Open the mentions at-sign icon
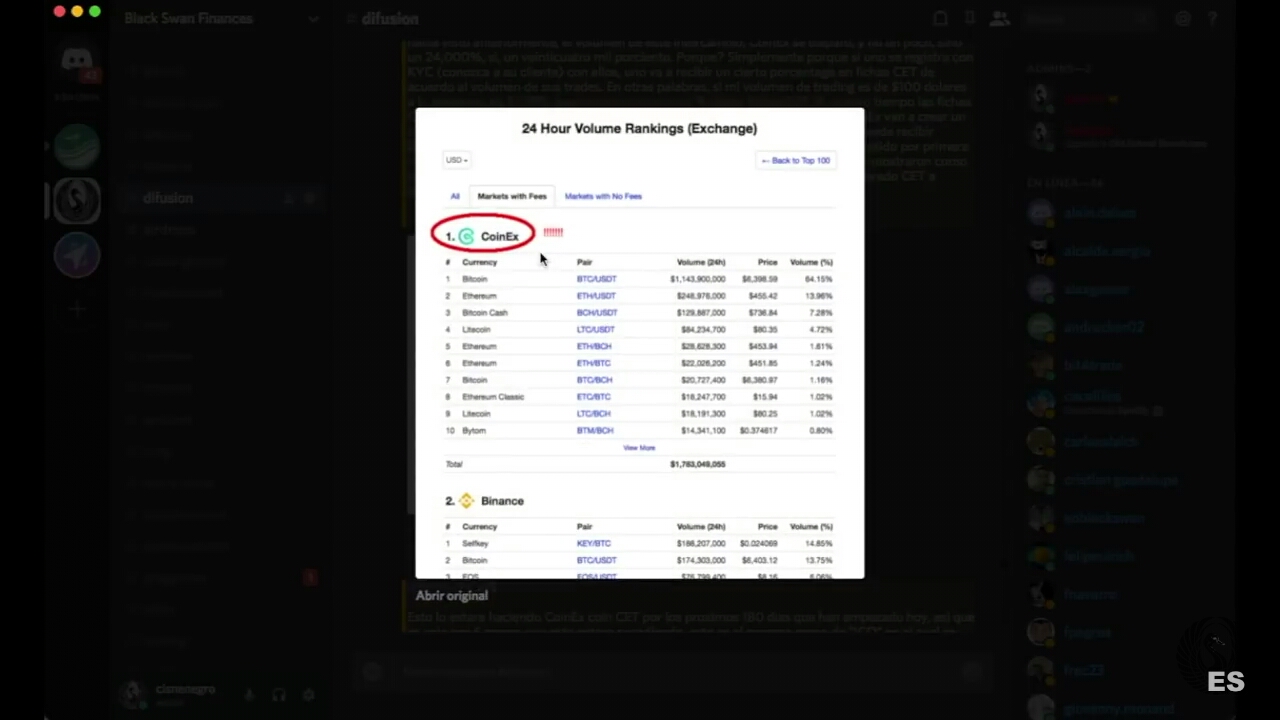Screen dimensions: 1280x720 [x=1183, y=18]
